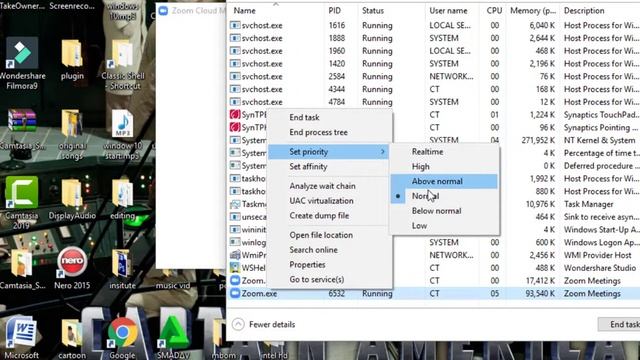Select svchost.exe row with PID 1616
Screen dimensions: 640x360
point(433,25)
